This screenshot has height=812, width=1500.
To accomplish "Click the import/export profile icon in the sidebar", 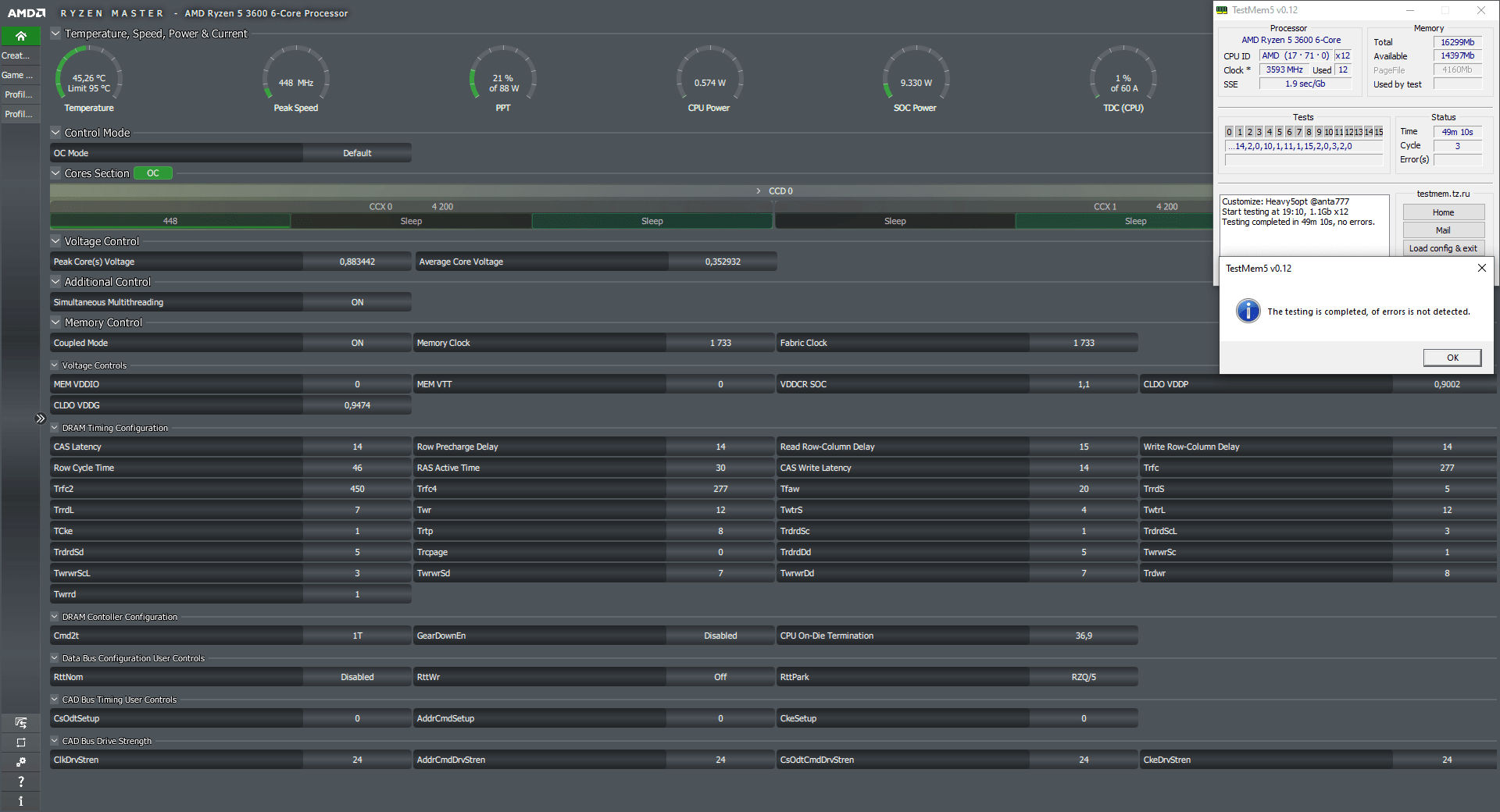I will pyautogui.click(x=20, y=723).
